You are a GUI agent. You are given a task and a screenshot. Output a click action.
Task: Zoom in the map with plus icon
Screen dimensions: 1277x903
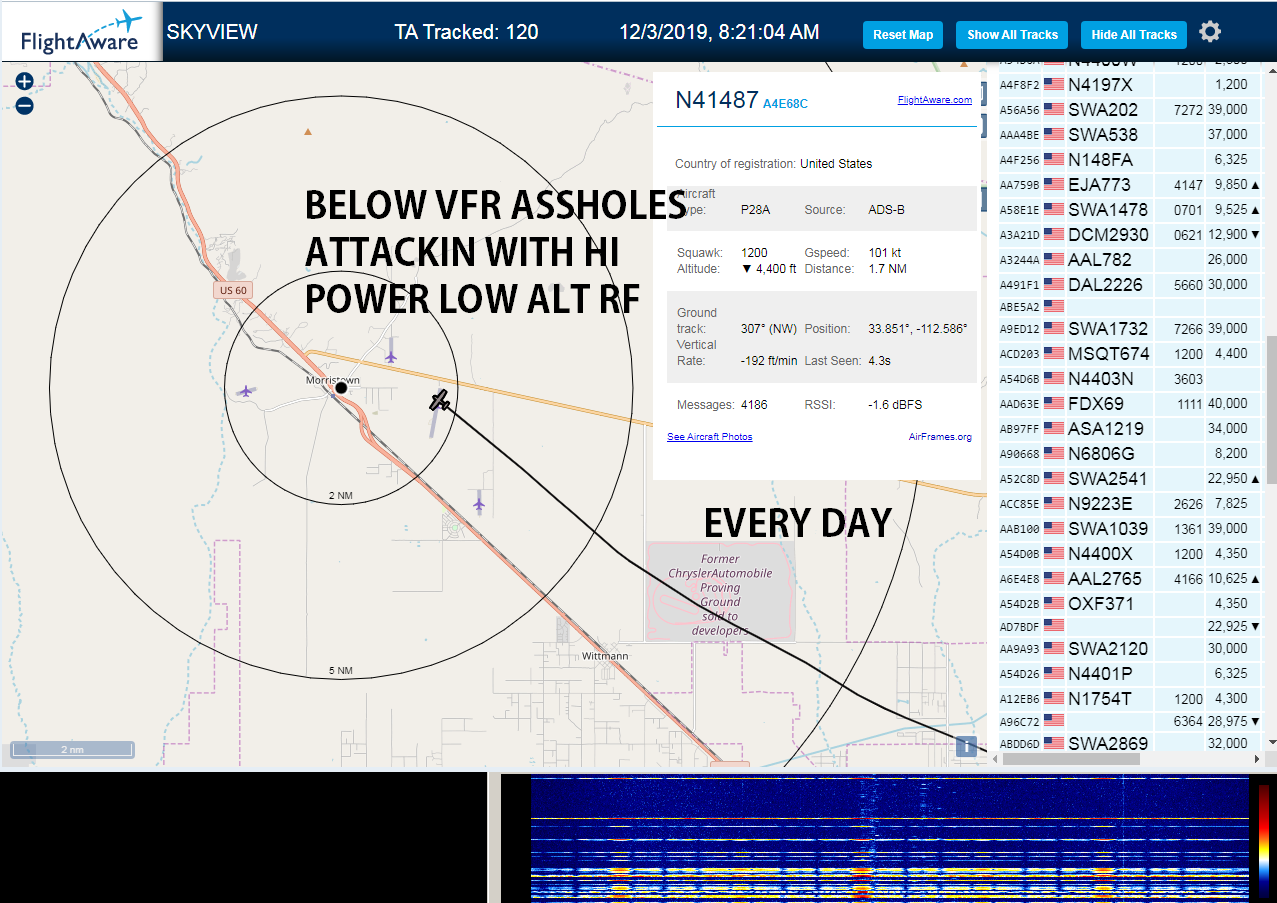point(25,82)
